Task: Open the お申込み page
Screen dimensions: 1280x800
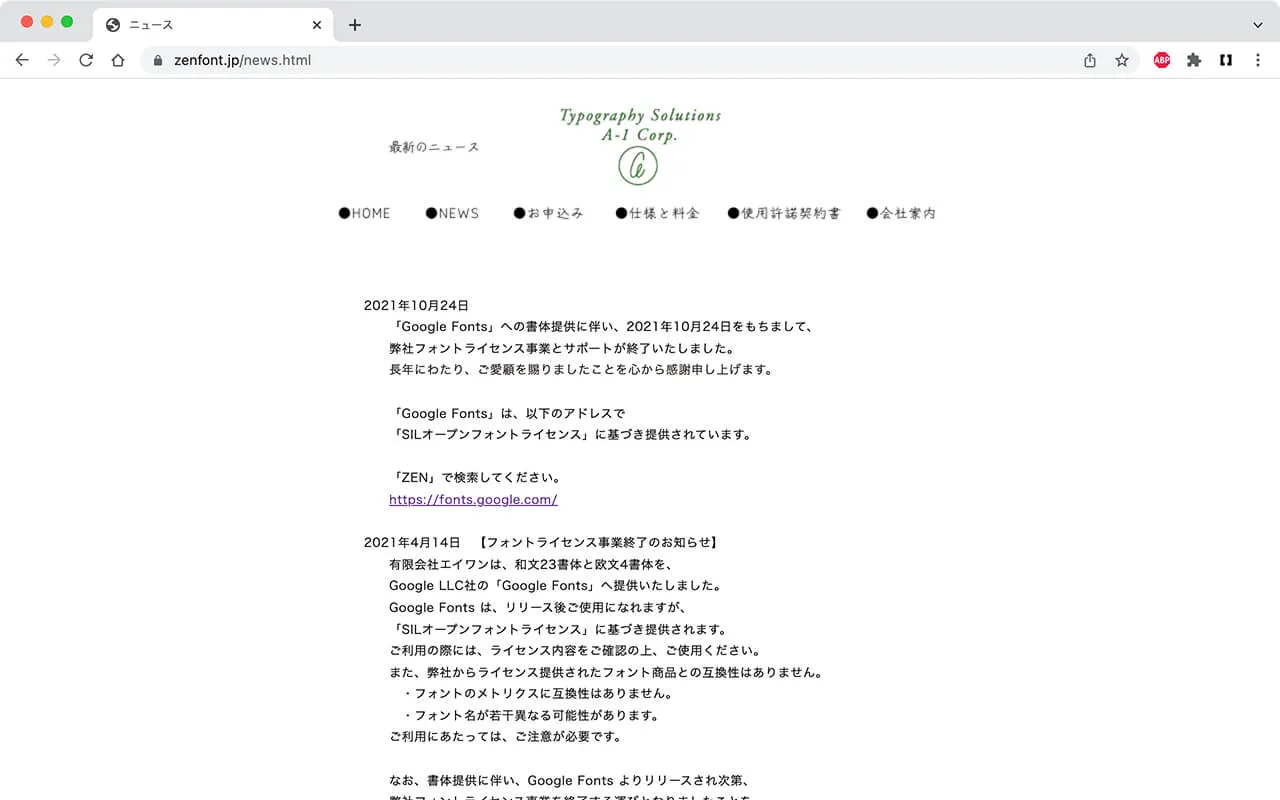Action: (x=548, y=213)
